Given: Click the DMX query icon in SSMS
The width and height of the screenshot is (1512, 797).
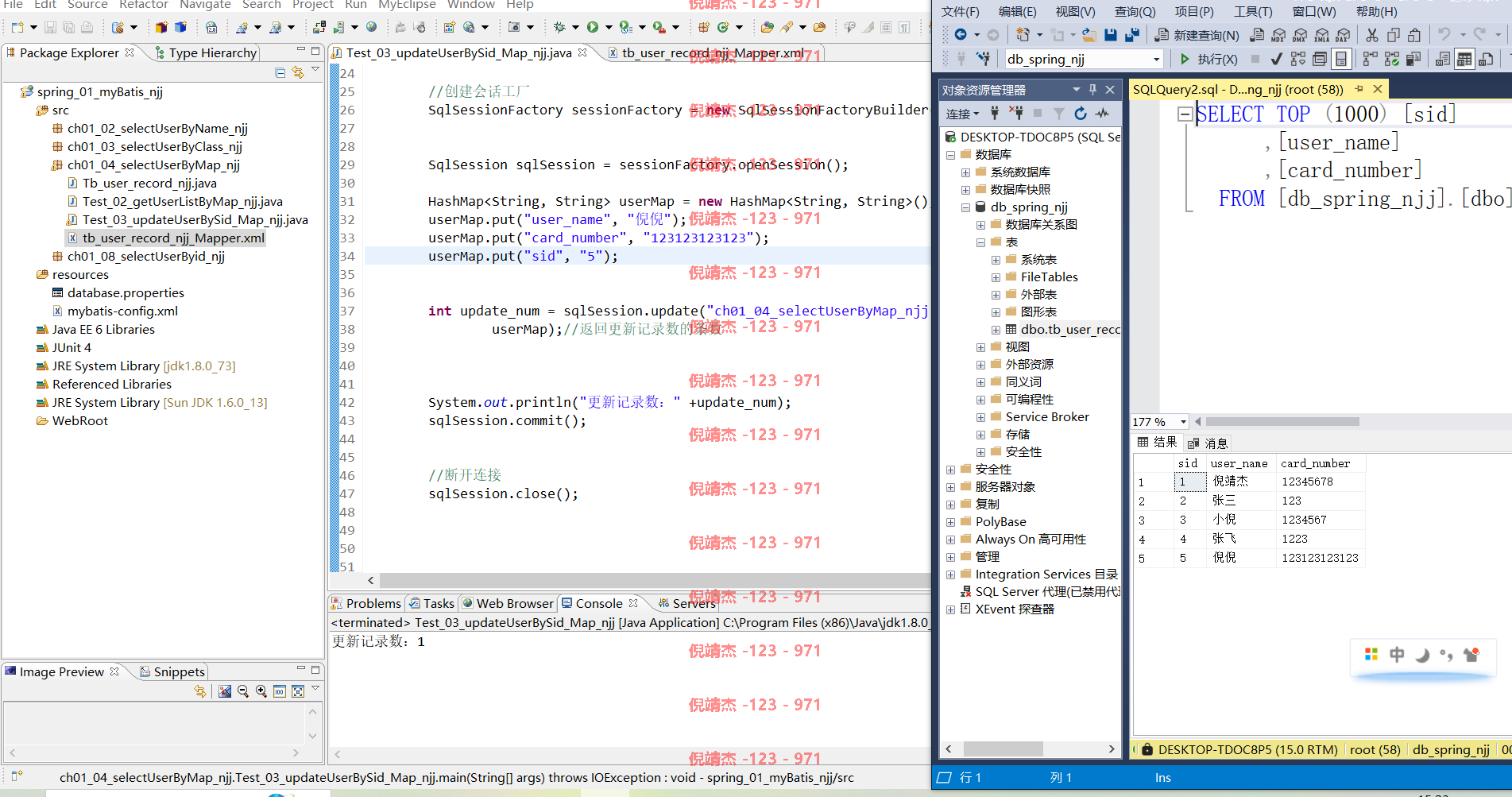Looking at the screenshot, I should (1300, 34).
